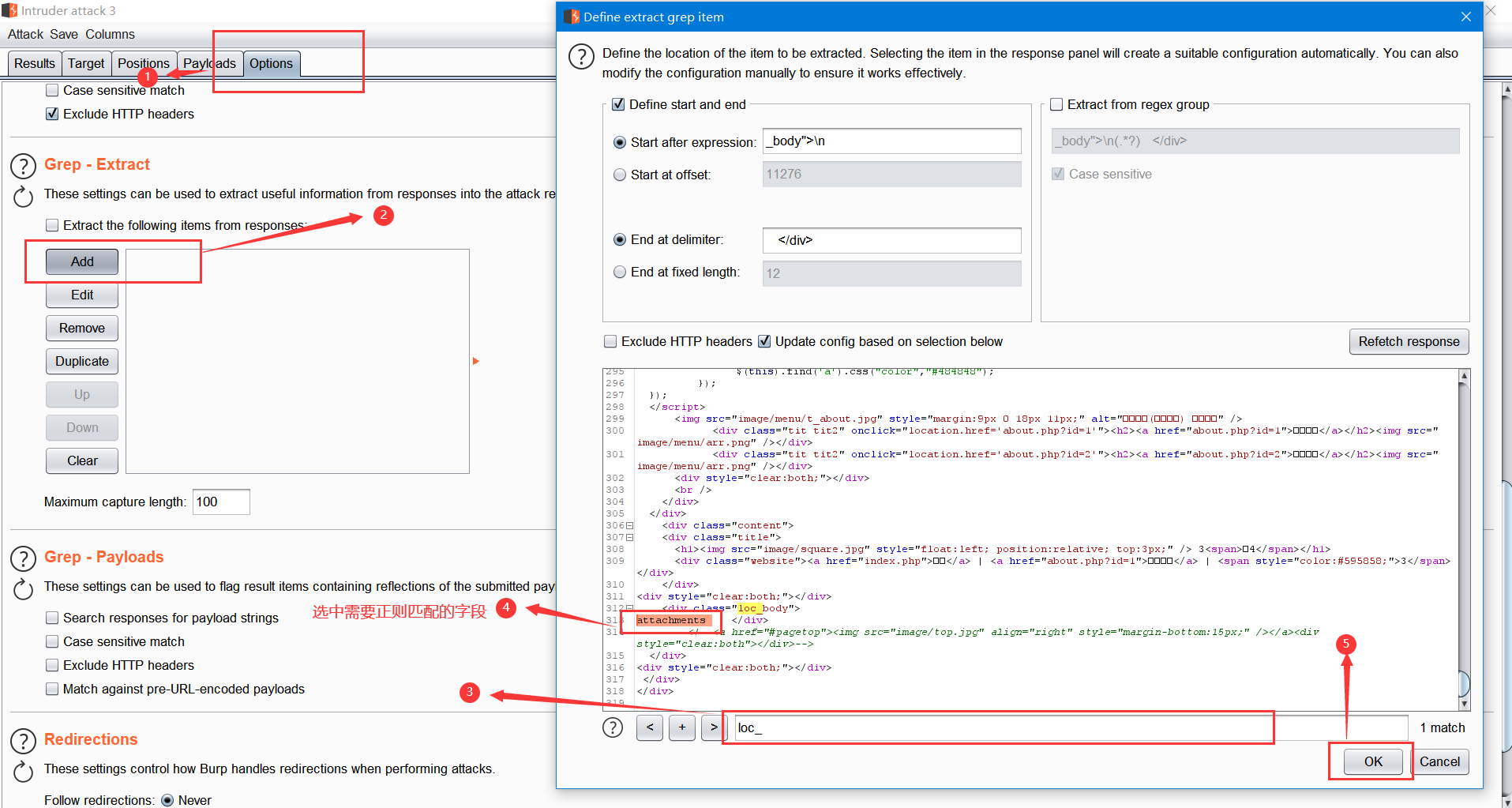The height and width of the screenshot is (808, 1512).
Task: Toggle the Case sensitive regex checkbox
Action: [x=1058, y=174]
